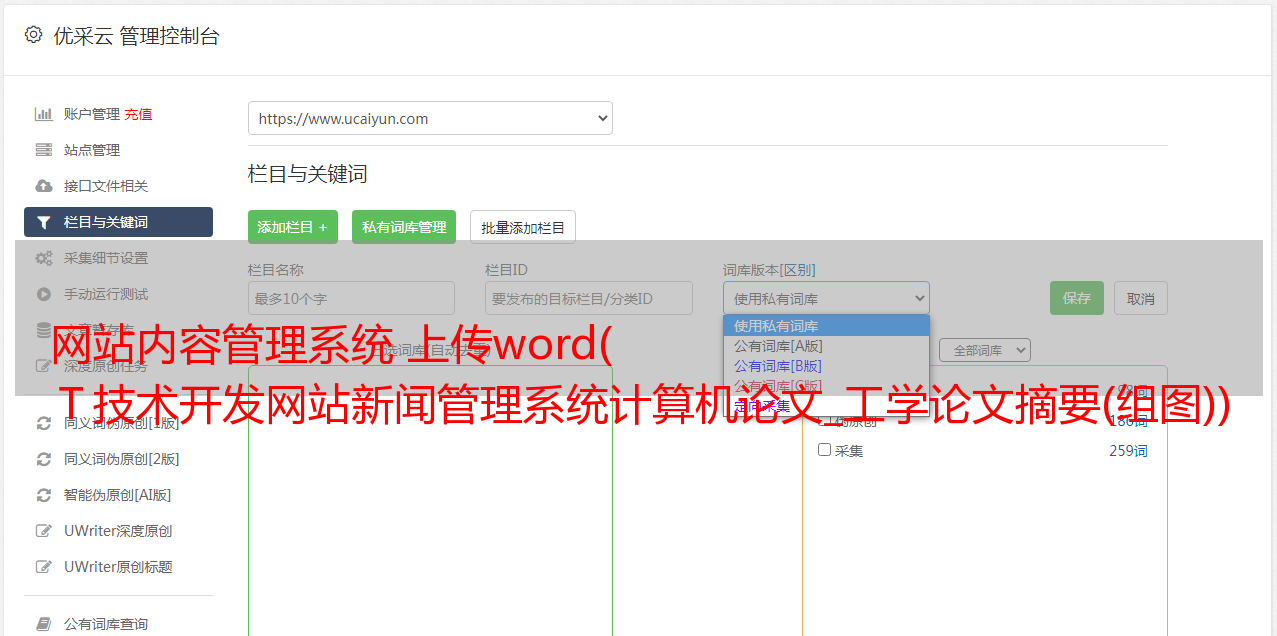Focus the 栏目名称 input field
This screenshot has width=1277, height=636.
pyautogui.click(x=351, y=298)
